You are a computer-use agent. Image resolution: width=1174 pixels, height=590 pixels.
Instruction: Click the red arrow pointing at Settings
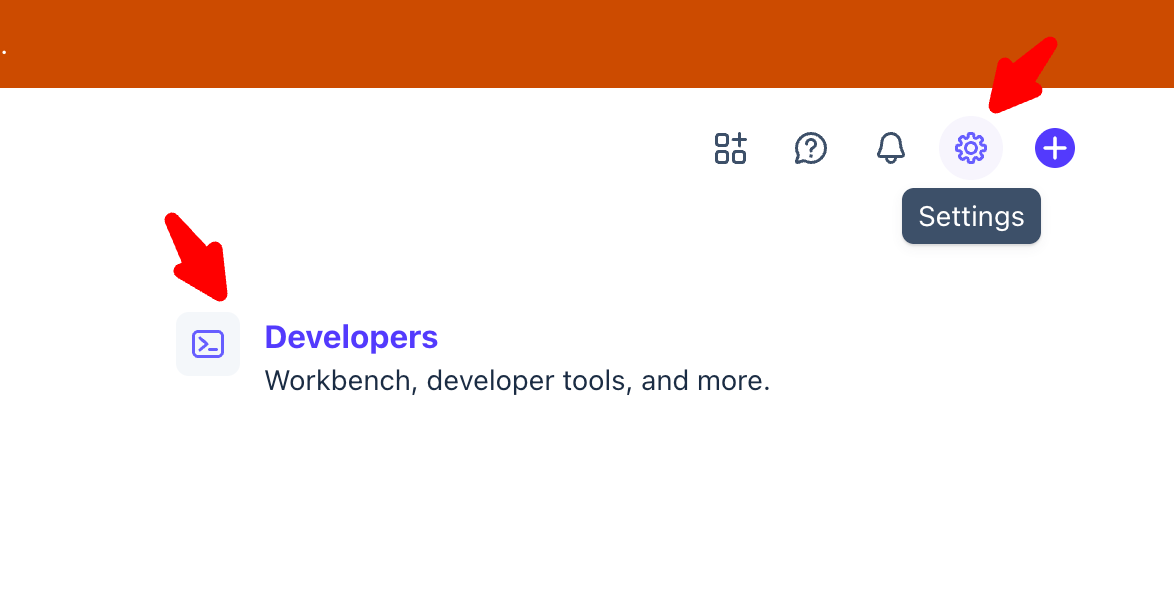pyautogui.click(x=1023, y=75)
